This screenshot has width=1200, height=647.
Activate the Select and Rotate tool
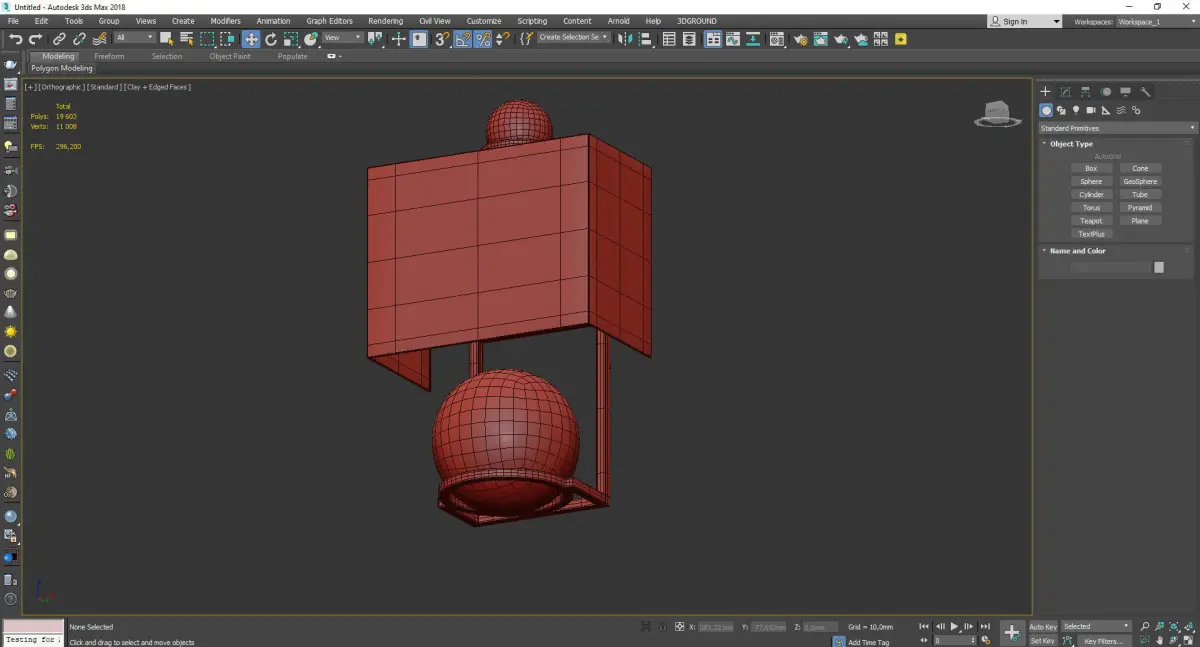(270, 39)
